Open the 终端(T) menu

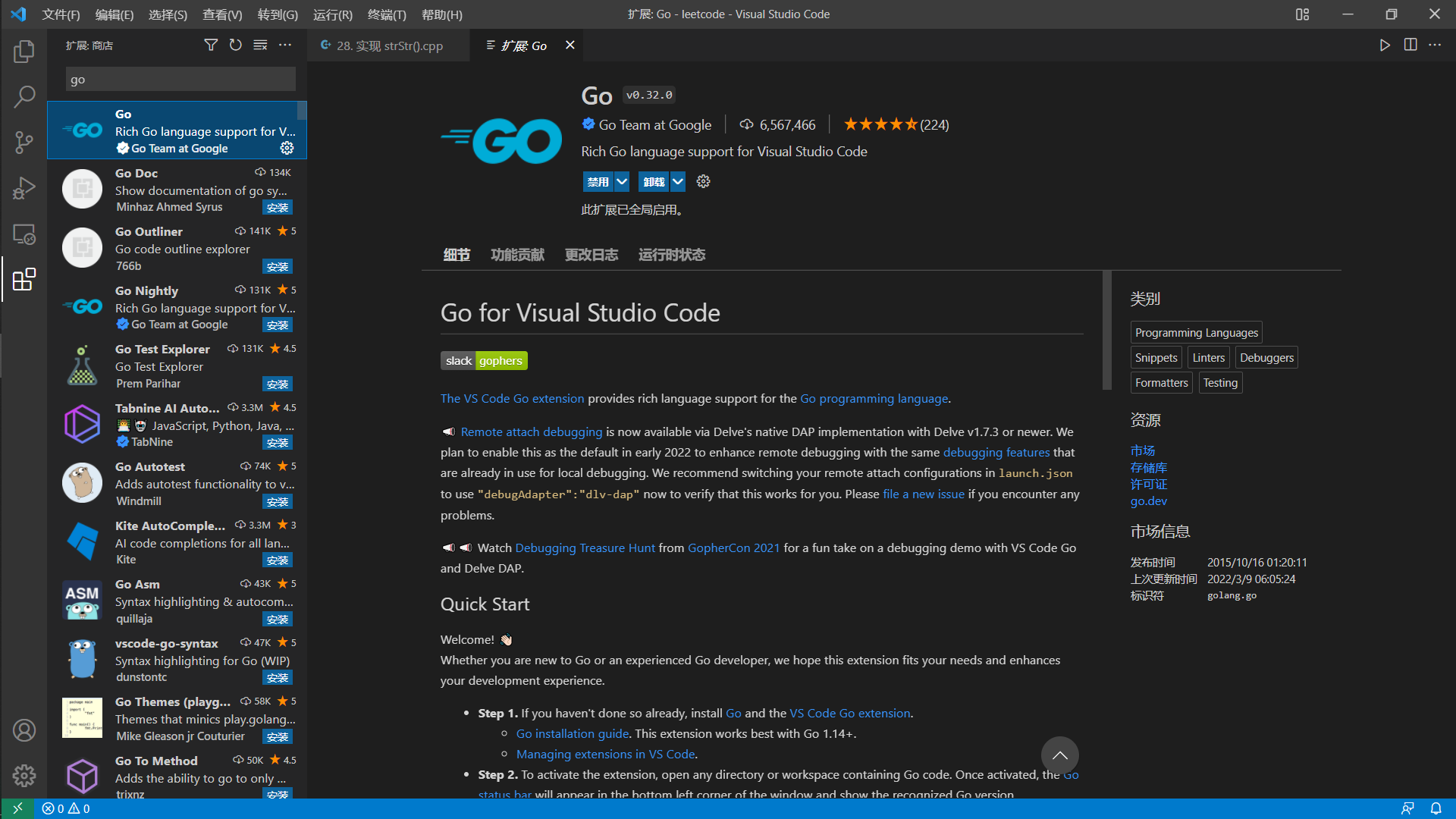click(387, 14)
